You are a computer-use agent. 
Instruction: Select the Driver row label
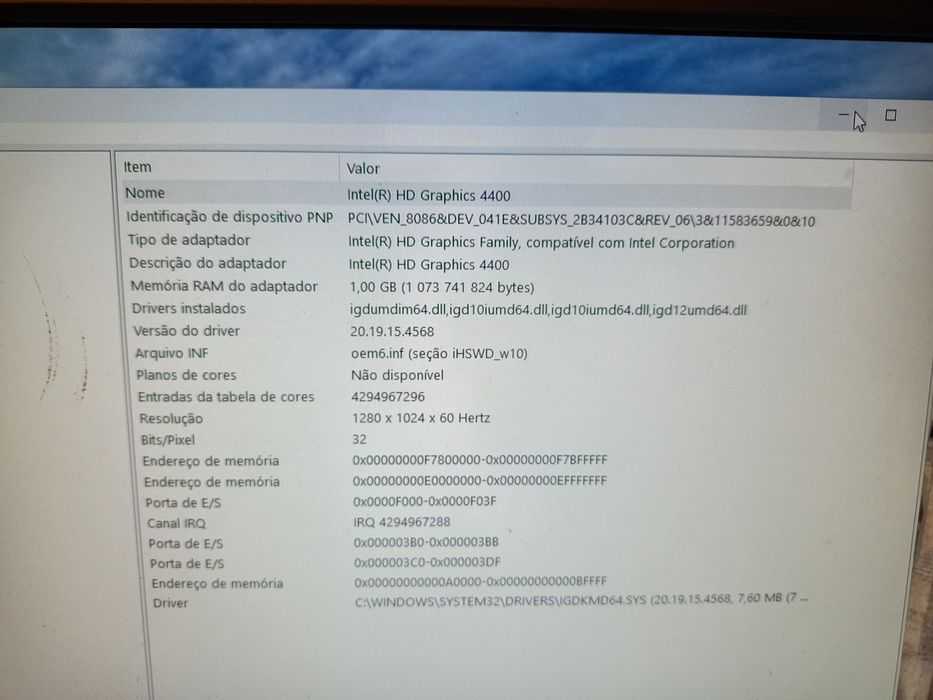pyautogui.click(x=170, y=602)
